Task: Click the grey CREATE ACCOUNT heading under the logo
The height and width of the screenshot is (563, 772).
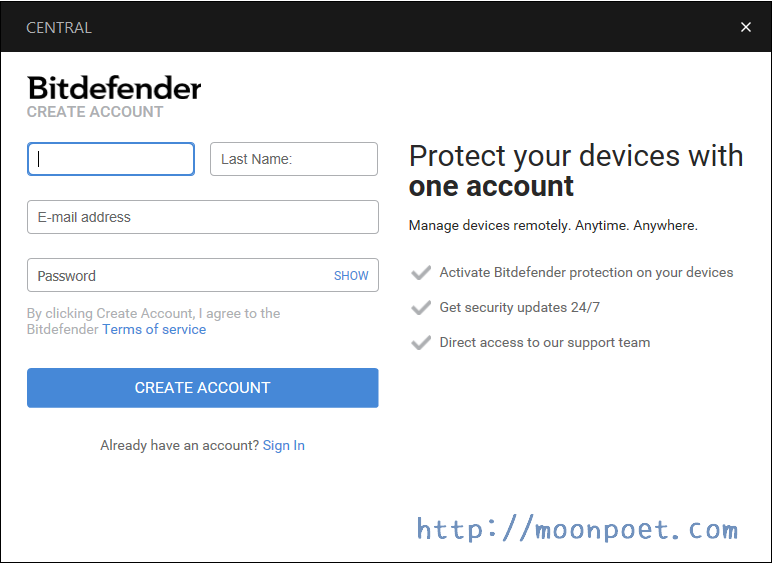Action: (95, 112)
